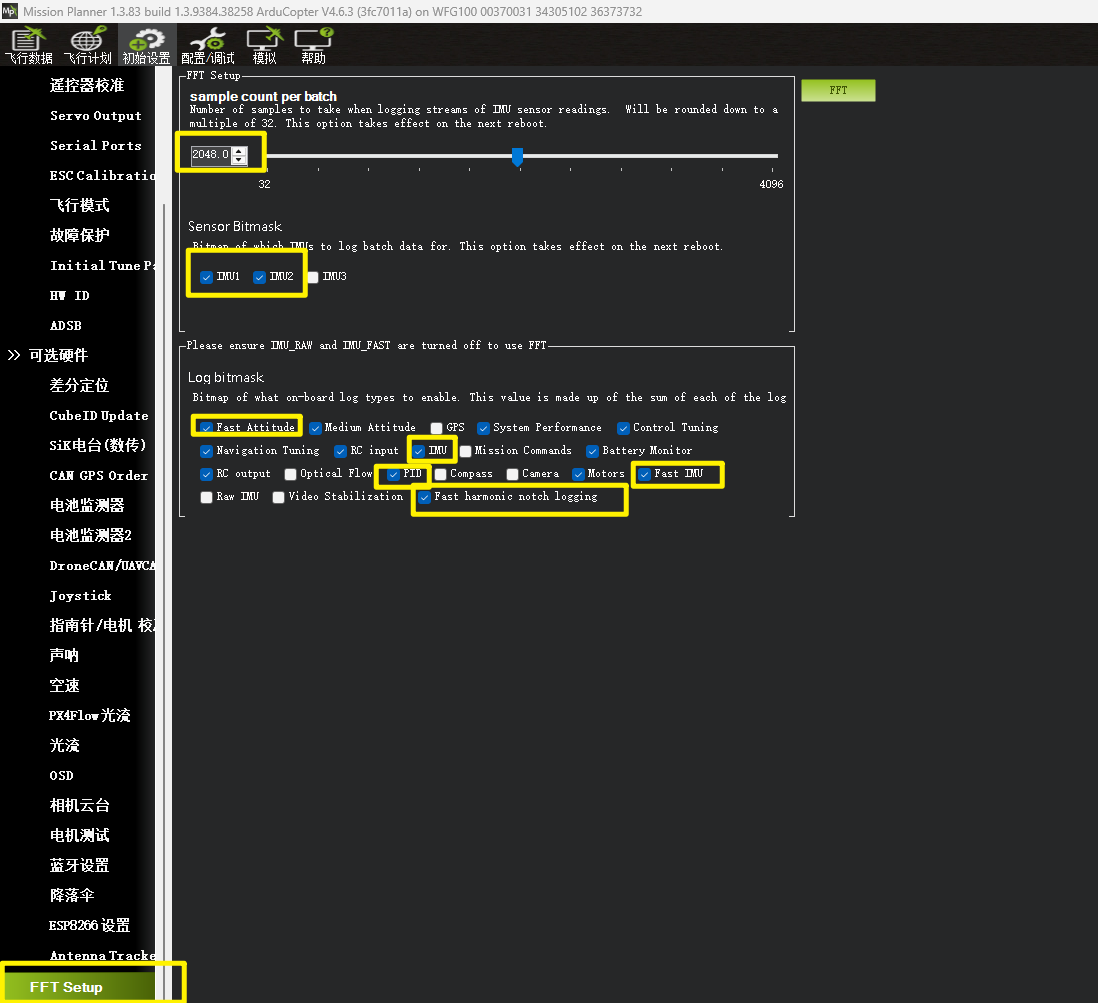Image resolution: width=1098 pixels, height=1003 pixels.
Task: Open ESP8266 设置 in the sidebar
Action: pyautogui.click(x=90, y=925)
